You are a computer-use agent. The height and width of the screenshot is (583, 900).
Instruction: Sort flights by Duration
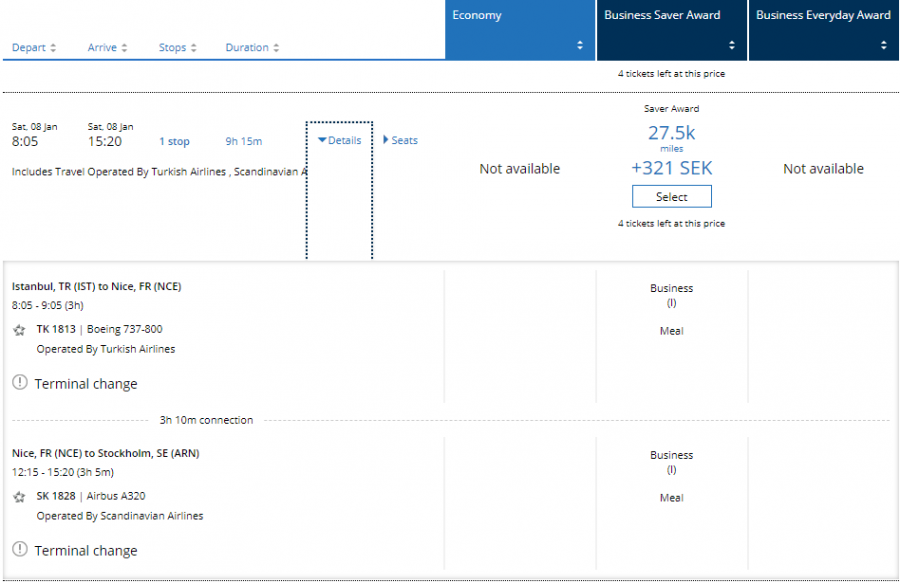coord(252,48)
